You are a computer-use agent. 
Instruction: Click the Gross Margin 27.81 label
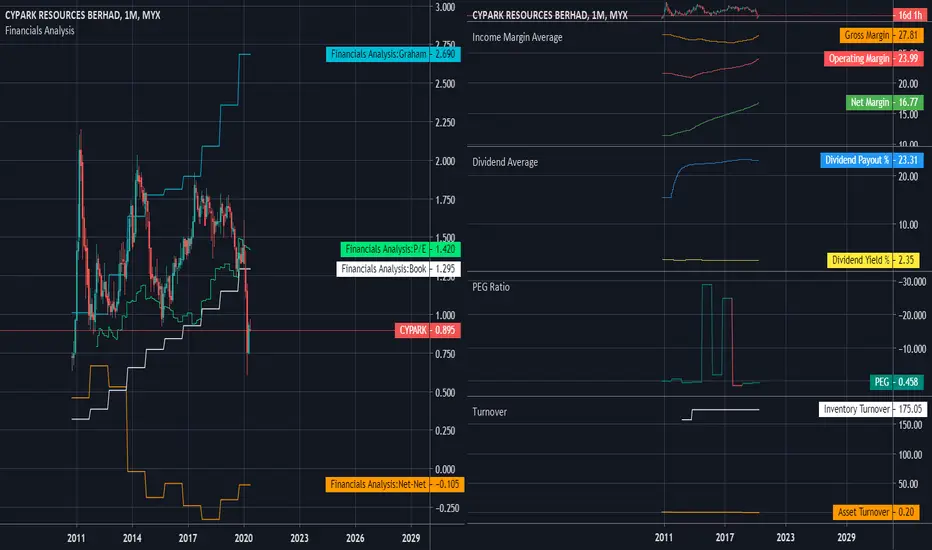(881, 35)
